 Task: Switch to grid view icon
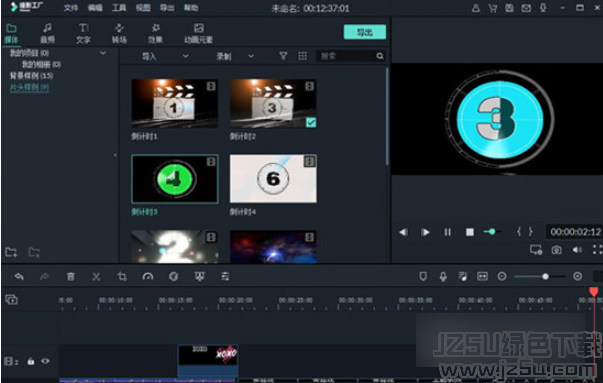[x=303, y=56]
